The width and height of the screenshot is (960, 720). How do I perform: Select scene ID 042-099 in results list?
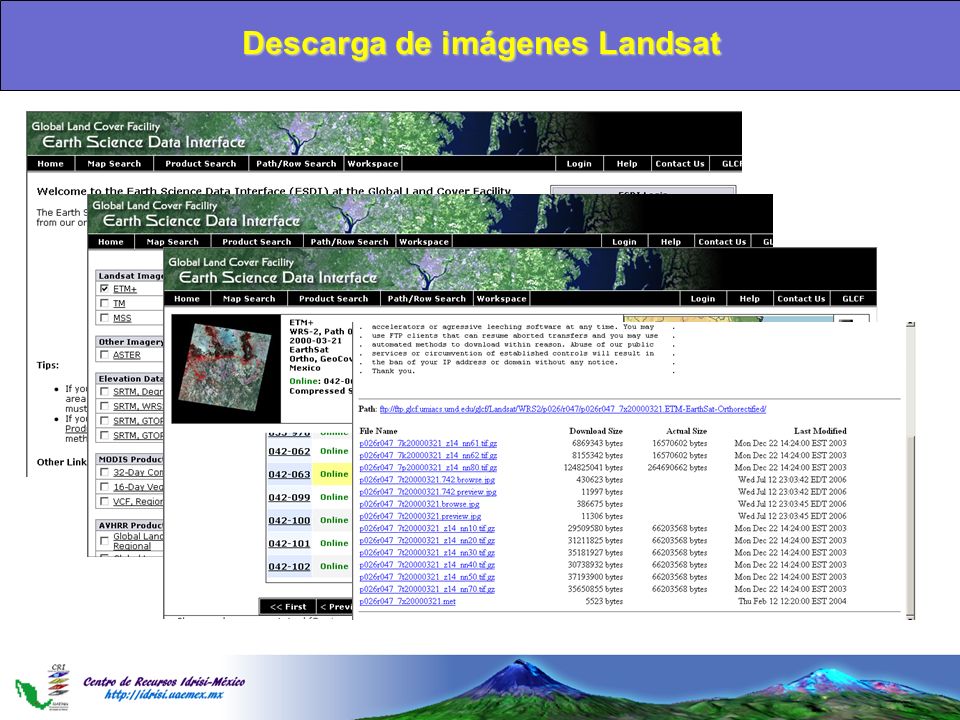289,497
